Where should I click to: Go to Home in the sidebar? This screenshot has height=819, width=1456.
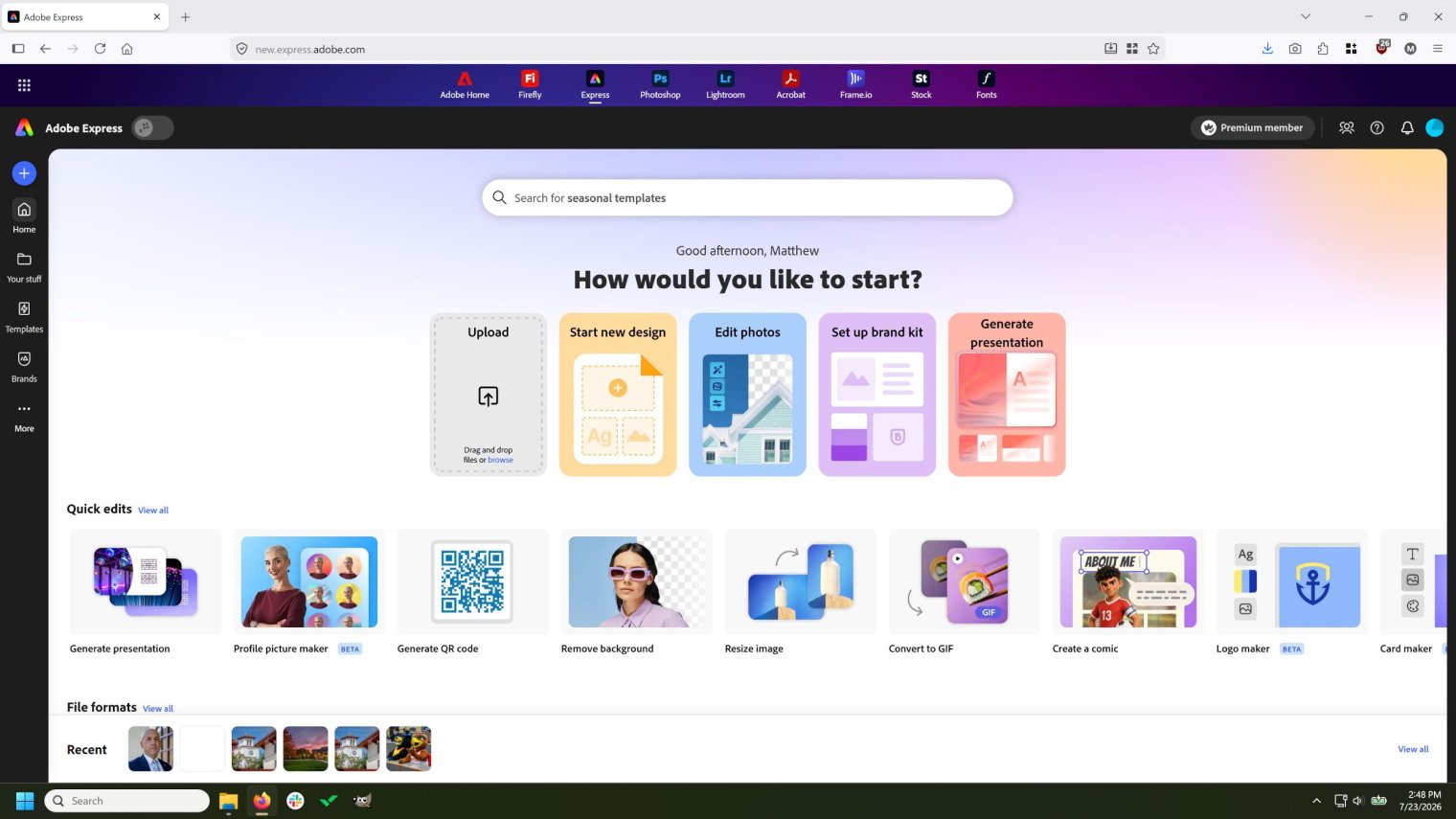click(24, 216)
